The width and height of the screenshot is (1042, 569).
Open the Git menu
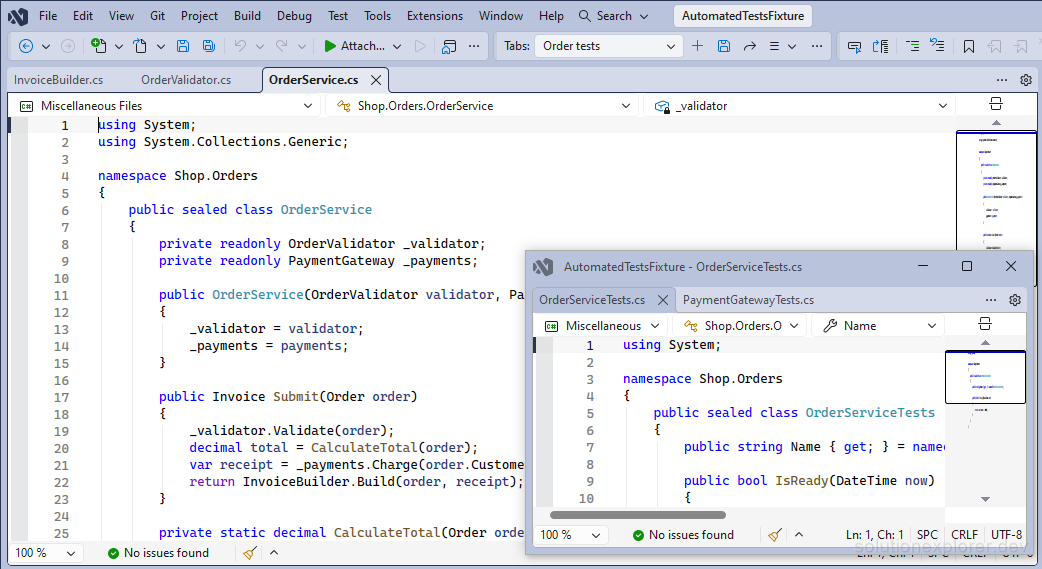[x=157, y=16]
